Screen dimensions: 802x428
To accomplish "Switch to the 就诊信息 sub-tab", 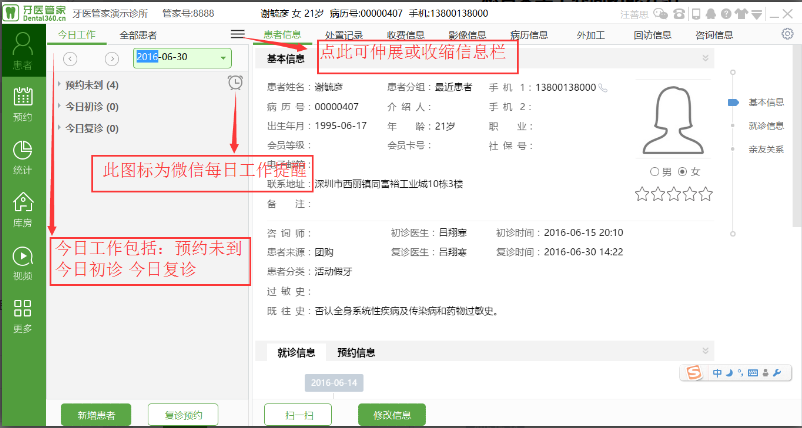I will (296, 352).
